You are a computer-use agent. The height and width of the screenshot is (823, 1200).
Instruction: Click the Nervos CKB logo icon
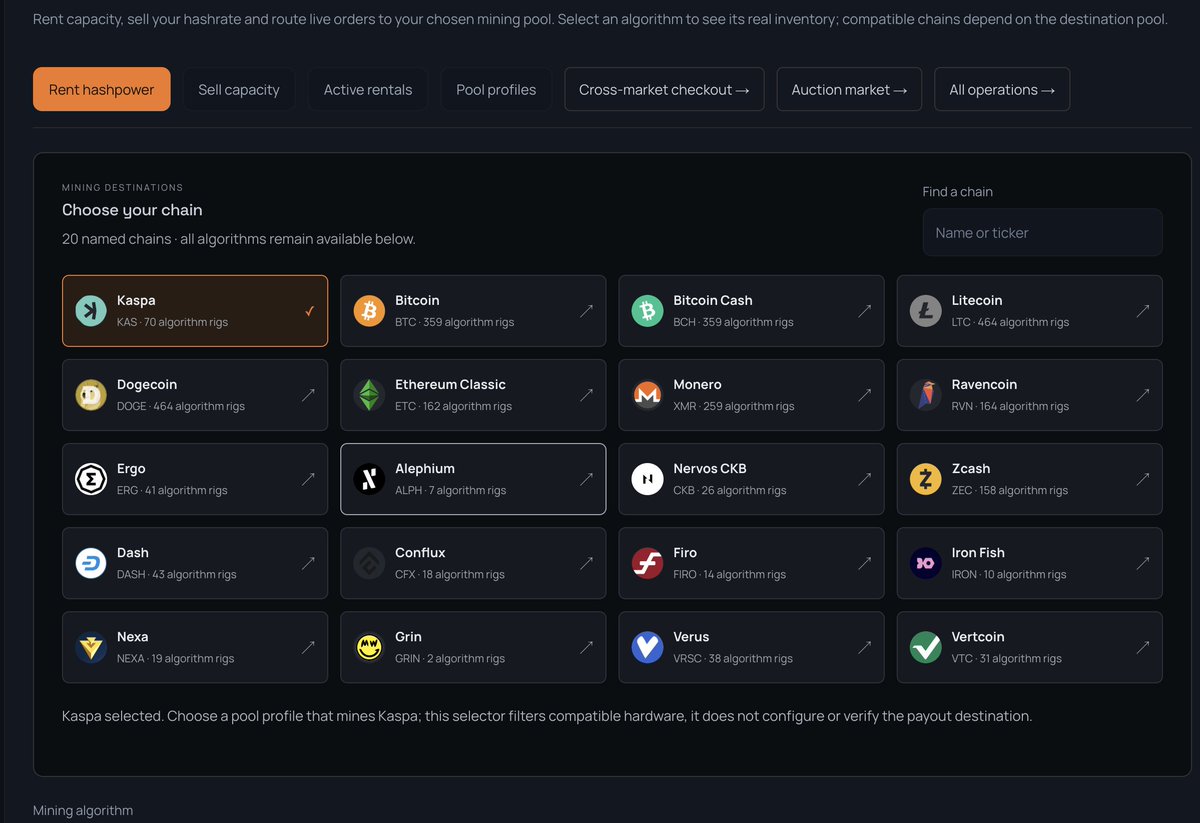(x=647, y=479)
